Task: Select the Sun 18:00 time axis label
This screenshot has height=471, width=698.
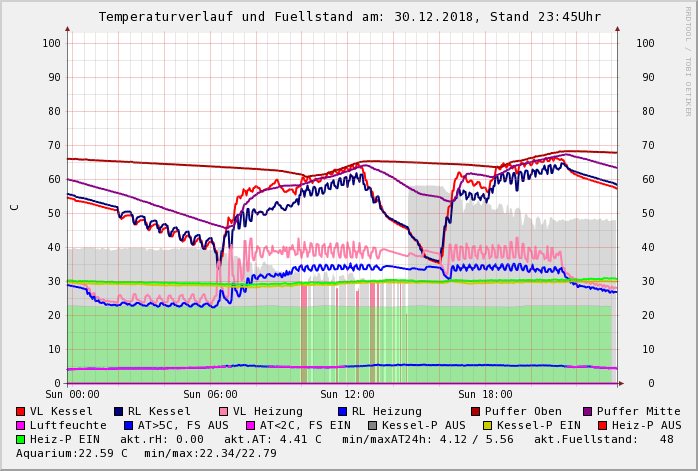Action: coord(485,394)
